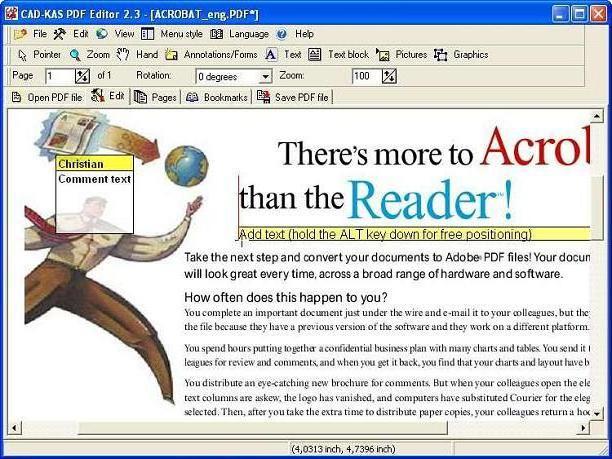612x459 pixels.
Task: Switch to the Bookmarks tab
Action: (x=217, y=97)
